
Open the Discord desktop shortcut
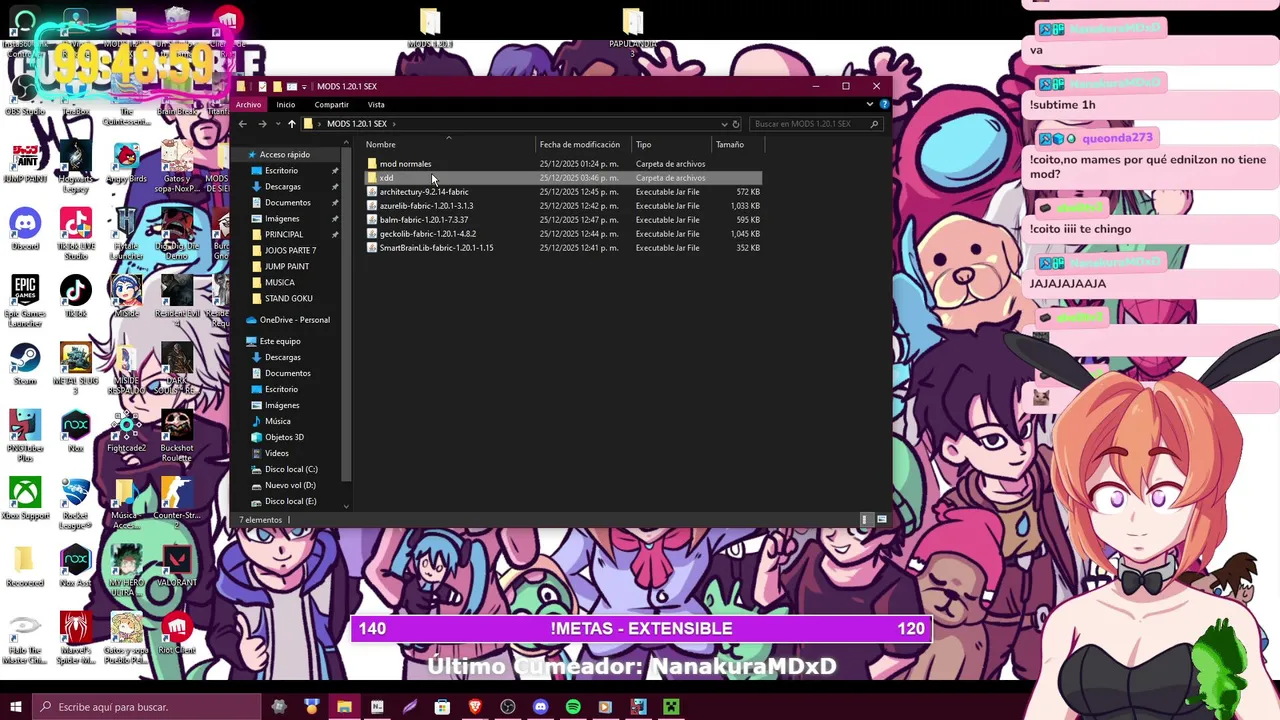(25, 229)
